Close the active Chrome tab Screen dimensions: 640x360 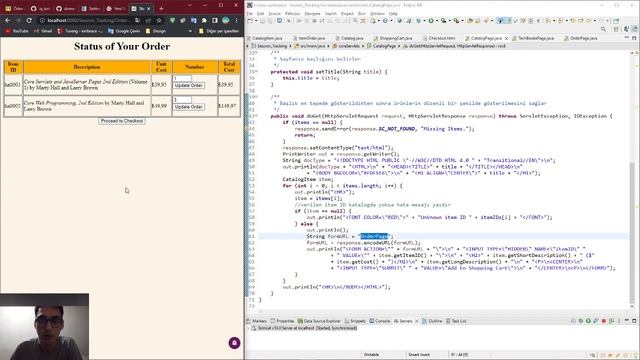coord(149,8)
